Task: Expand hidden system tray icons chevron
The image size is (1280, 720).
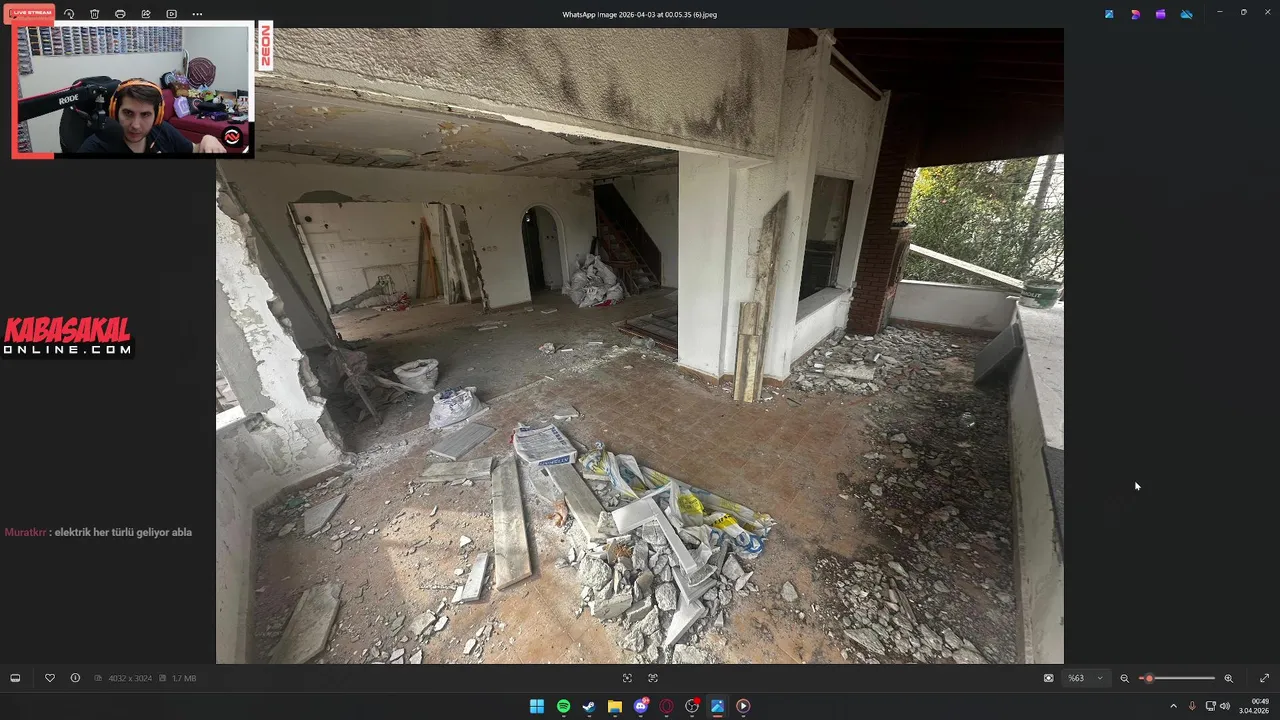Action: click(x=1173, y=706)
